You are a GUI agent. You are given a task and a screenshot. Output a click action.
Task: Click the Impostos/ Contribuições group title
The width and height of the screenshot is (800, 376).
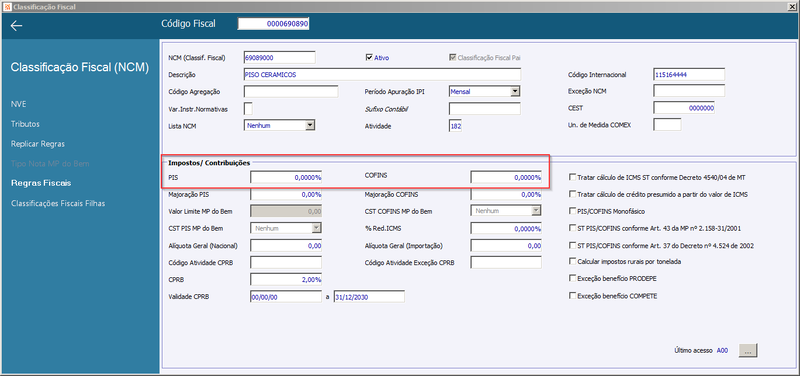(209, 163)
